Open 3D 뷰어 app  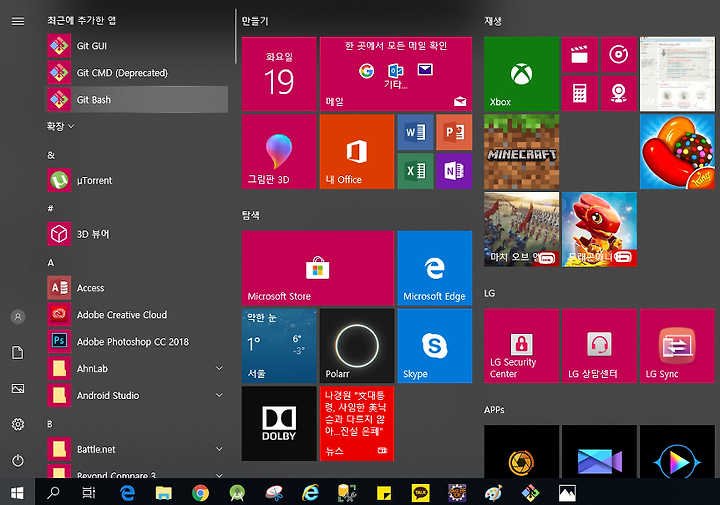pyautogui.click(x=137, y=234)
